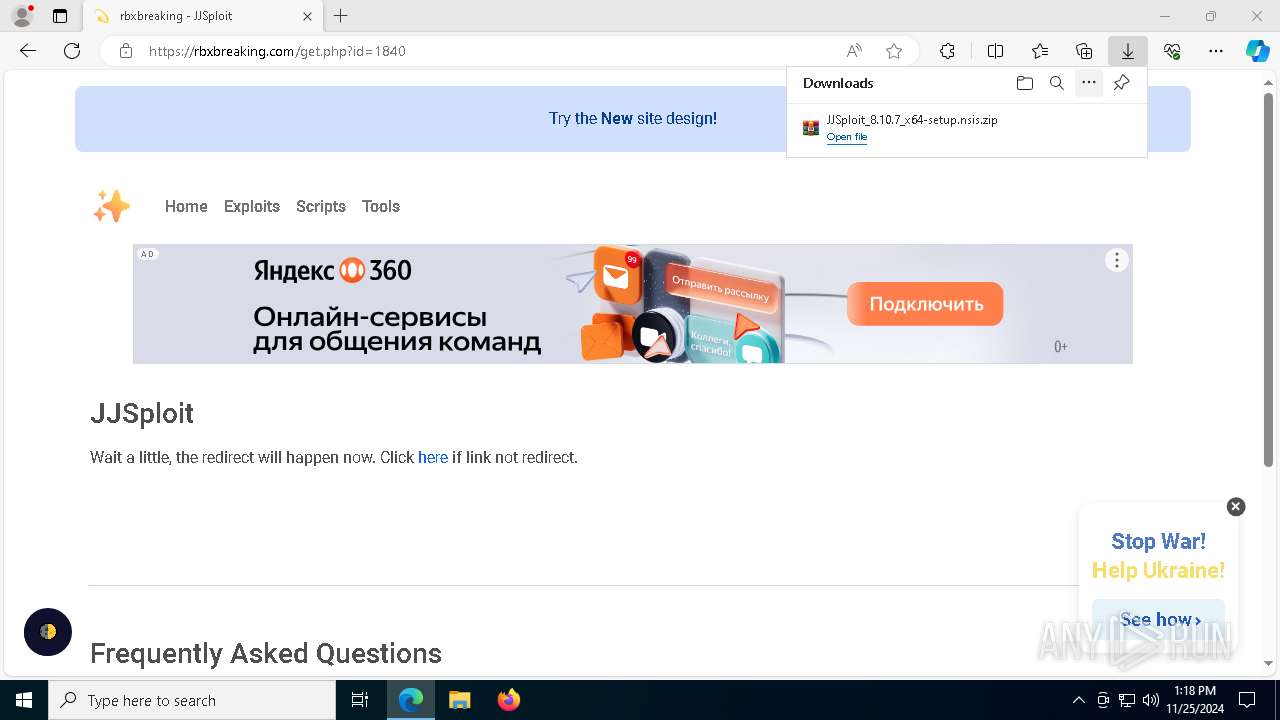Open the Extensions puzzle icon
Screen dimensions: 1280x720
tap(947, 51)
